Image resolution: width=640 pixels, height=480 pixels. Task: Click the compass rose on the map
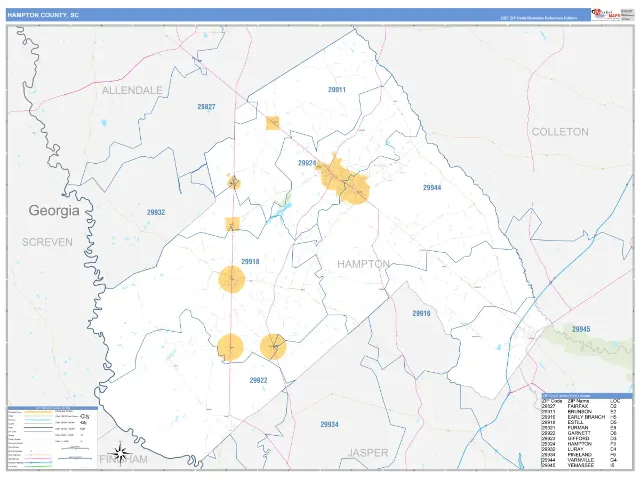(119, 453)
